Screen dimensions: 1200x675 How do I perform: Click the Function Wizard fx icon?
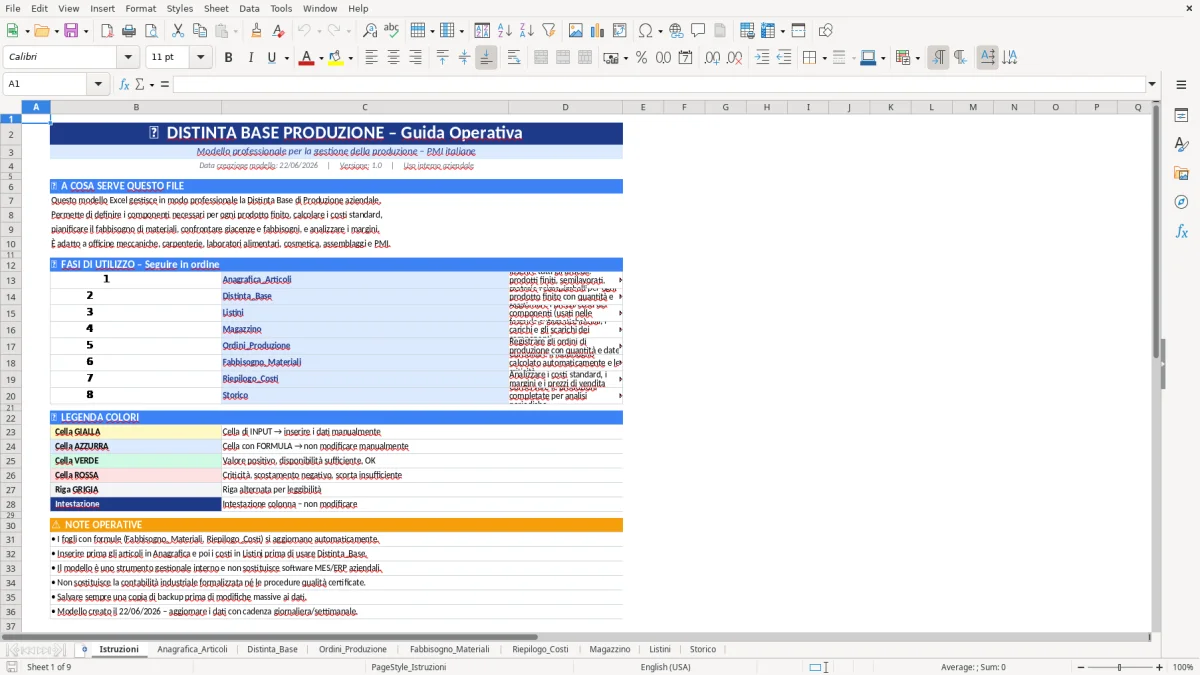tap(124, 84)
